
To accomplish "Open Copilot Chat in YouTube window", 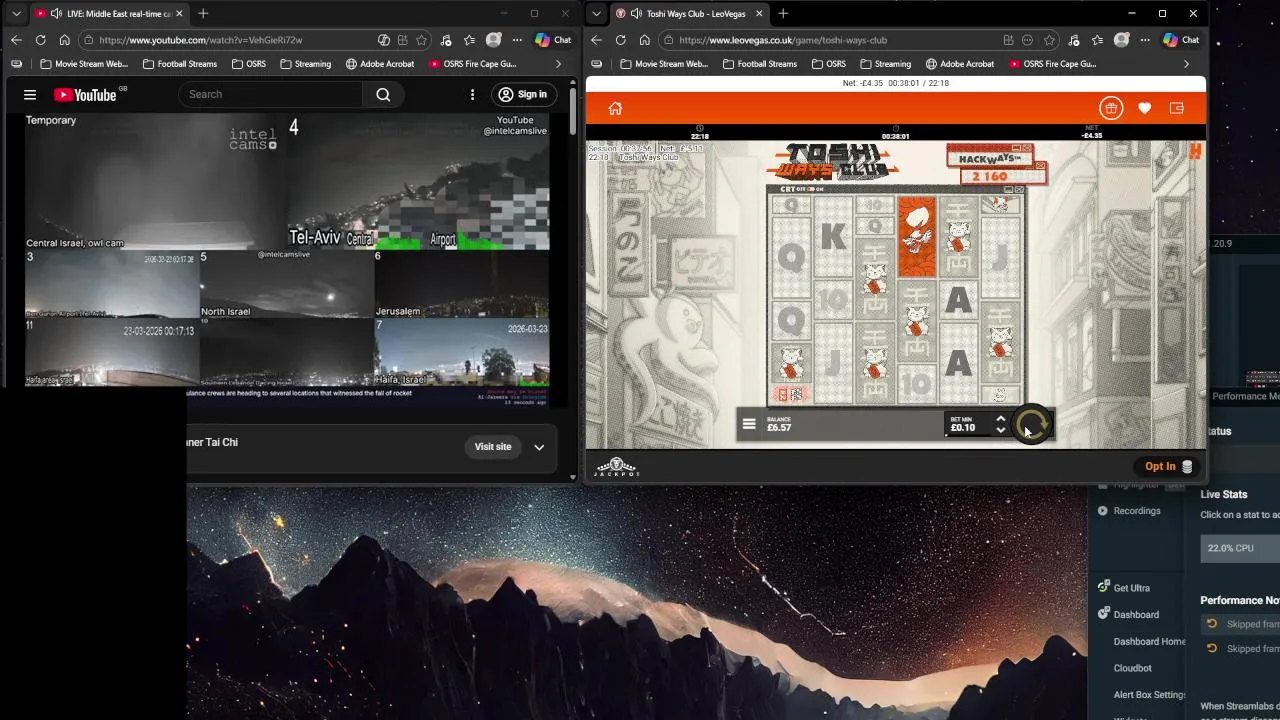I will [553, 40].
